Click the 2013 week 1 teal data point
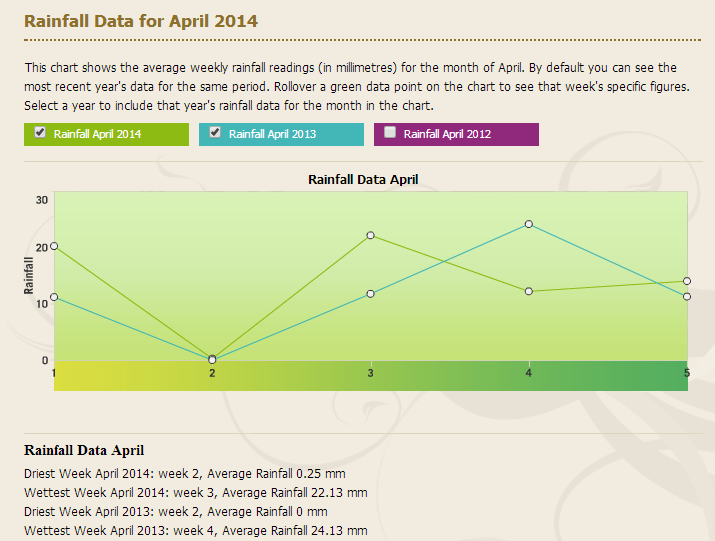 [54, 297]
